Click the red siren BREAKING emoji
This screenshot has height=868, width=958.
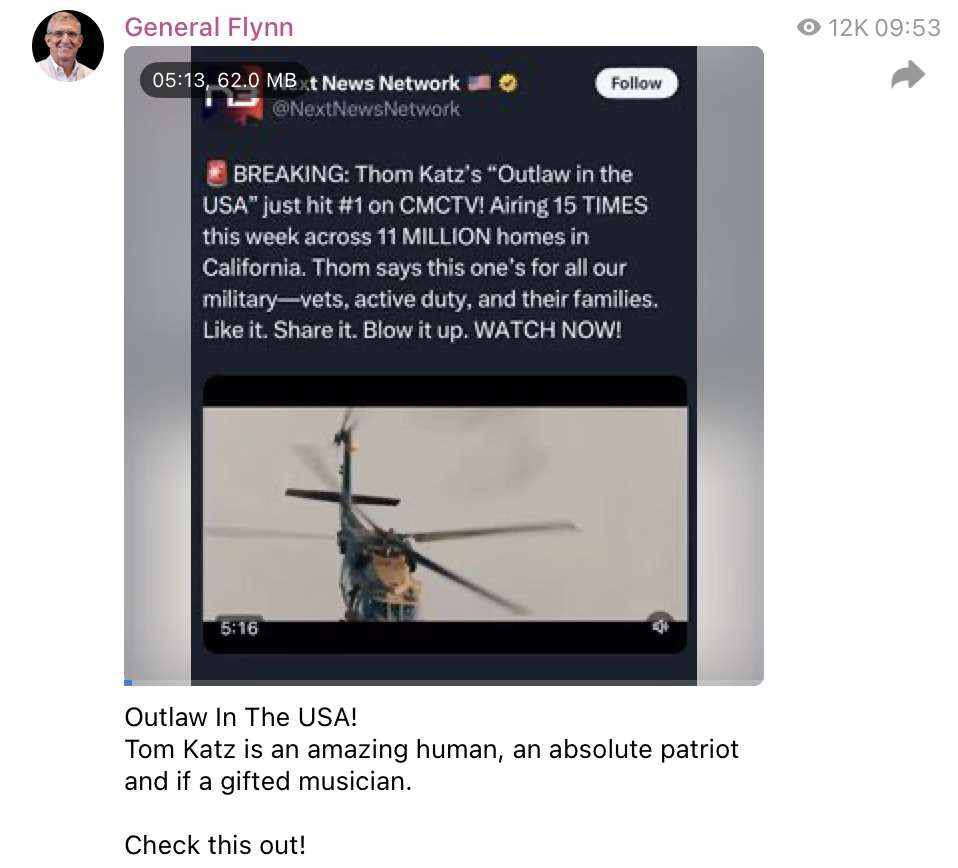pyautogui.click(x=216, y=173)
